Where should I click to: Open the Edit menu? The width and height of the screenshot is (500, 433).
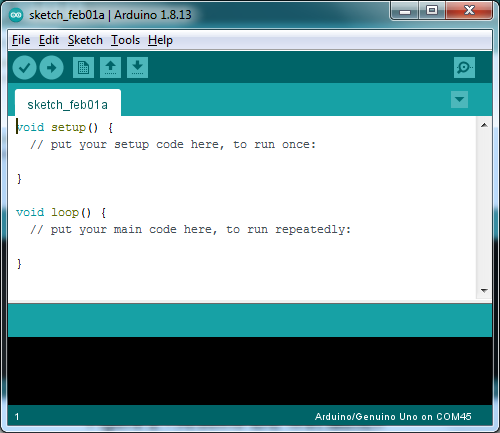(49, 40)
